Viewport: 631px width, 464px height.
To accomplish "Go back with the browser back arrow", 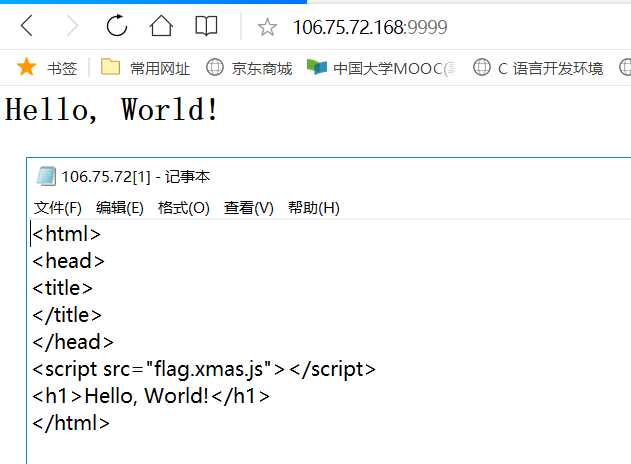I will 27,26.
